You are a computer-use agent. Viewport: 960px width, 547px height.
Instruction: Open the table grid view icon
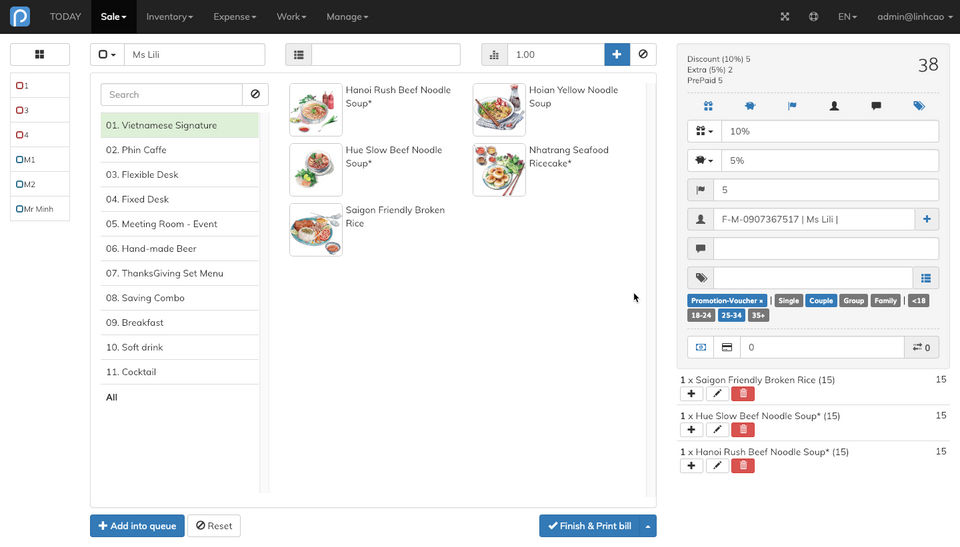point(40,55)
